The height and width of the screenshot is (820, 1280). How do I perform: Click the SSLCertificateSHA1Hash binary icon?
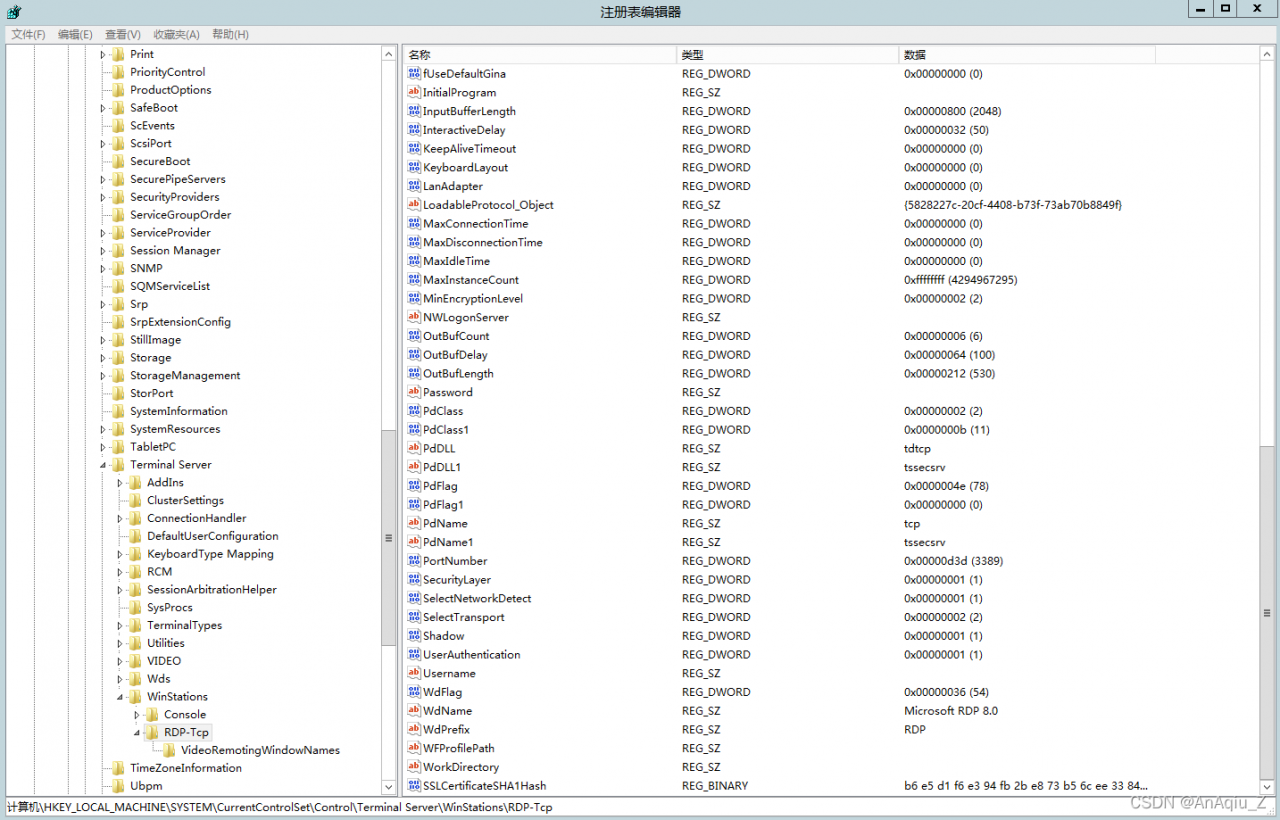coord(414,786)
